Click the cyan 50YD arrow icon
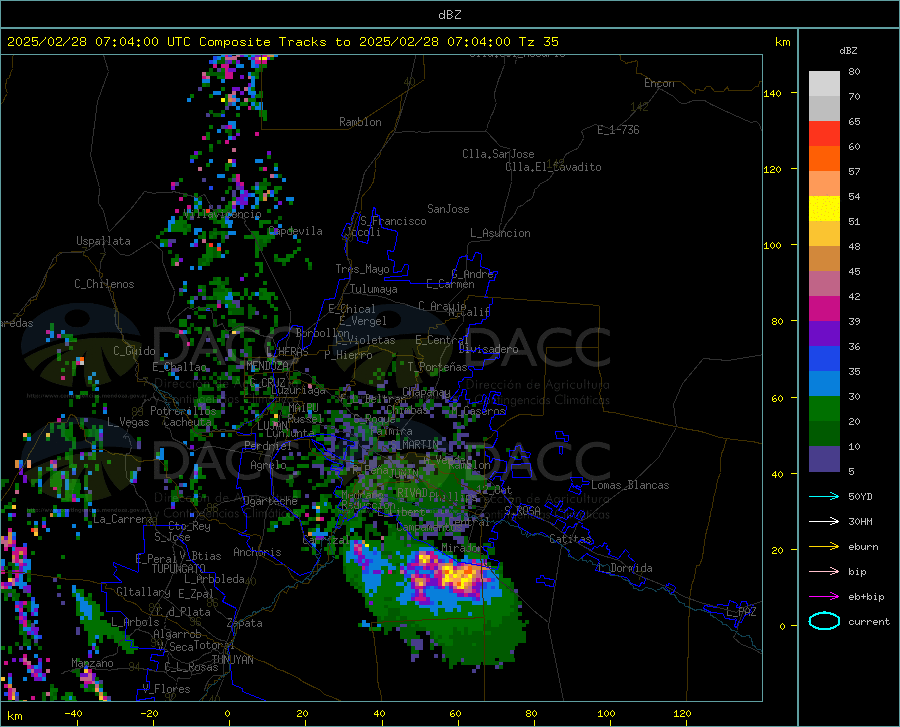 click(824, 496)
